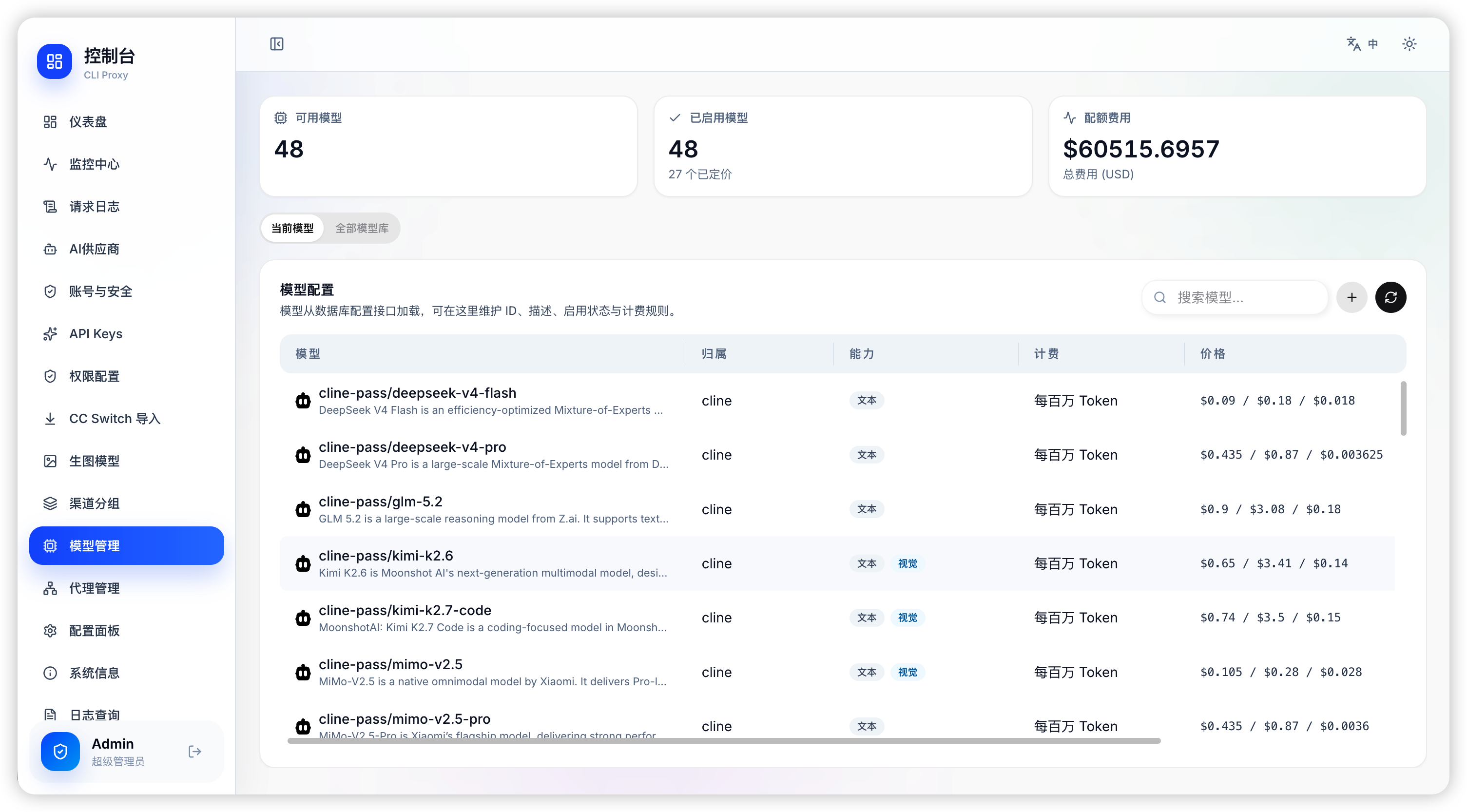Screen dimensions: 1467x812
Task: Click the Admin shield avatar
Action: (x=60, y=751)
